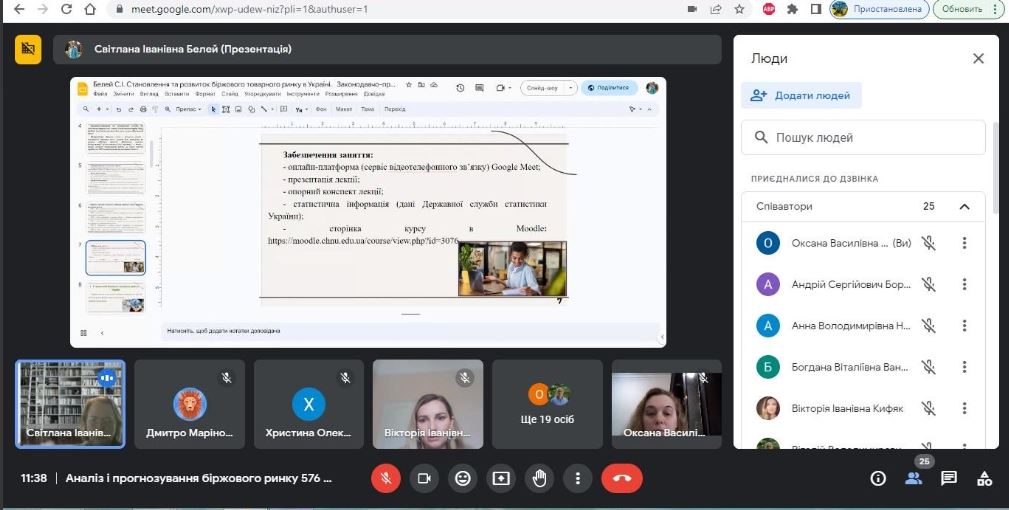Open more options for Вікторія Іванівна Кифяк
This screenshot has height=510, width=1009.
(964, 408)
